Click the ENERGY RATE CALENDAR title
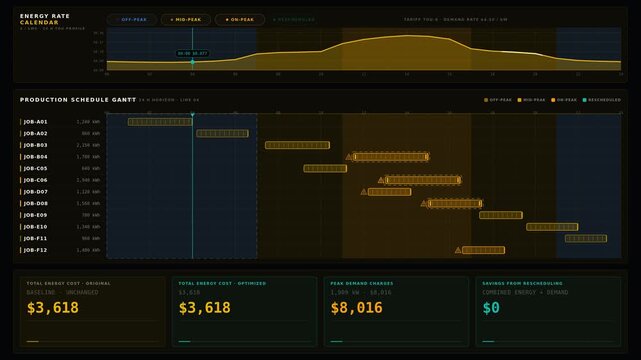This screenshot has width=641, height=360. pyautogui.click(x=45, y=19)
